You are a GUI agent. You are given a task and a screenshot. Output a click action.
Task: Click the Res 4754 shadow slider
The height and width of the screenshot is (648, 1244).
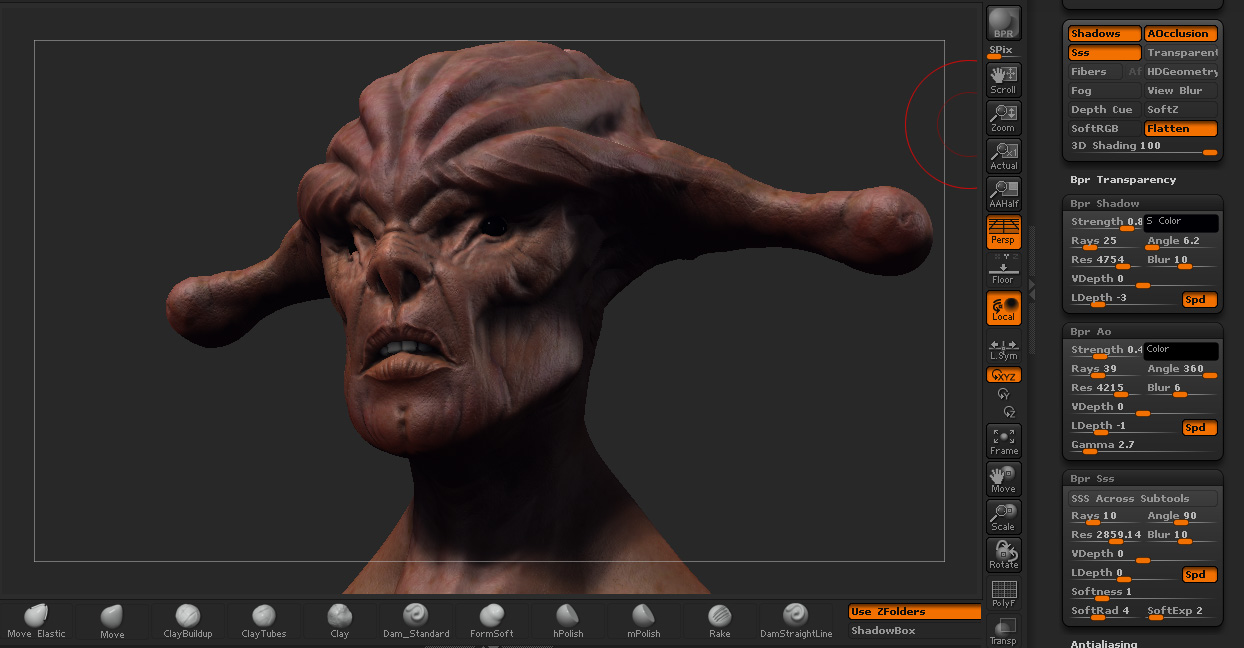pos(1105,261)
